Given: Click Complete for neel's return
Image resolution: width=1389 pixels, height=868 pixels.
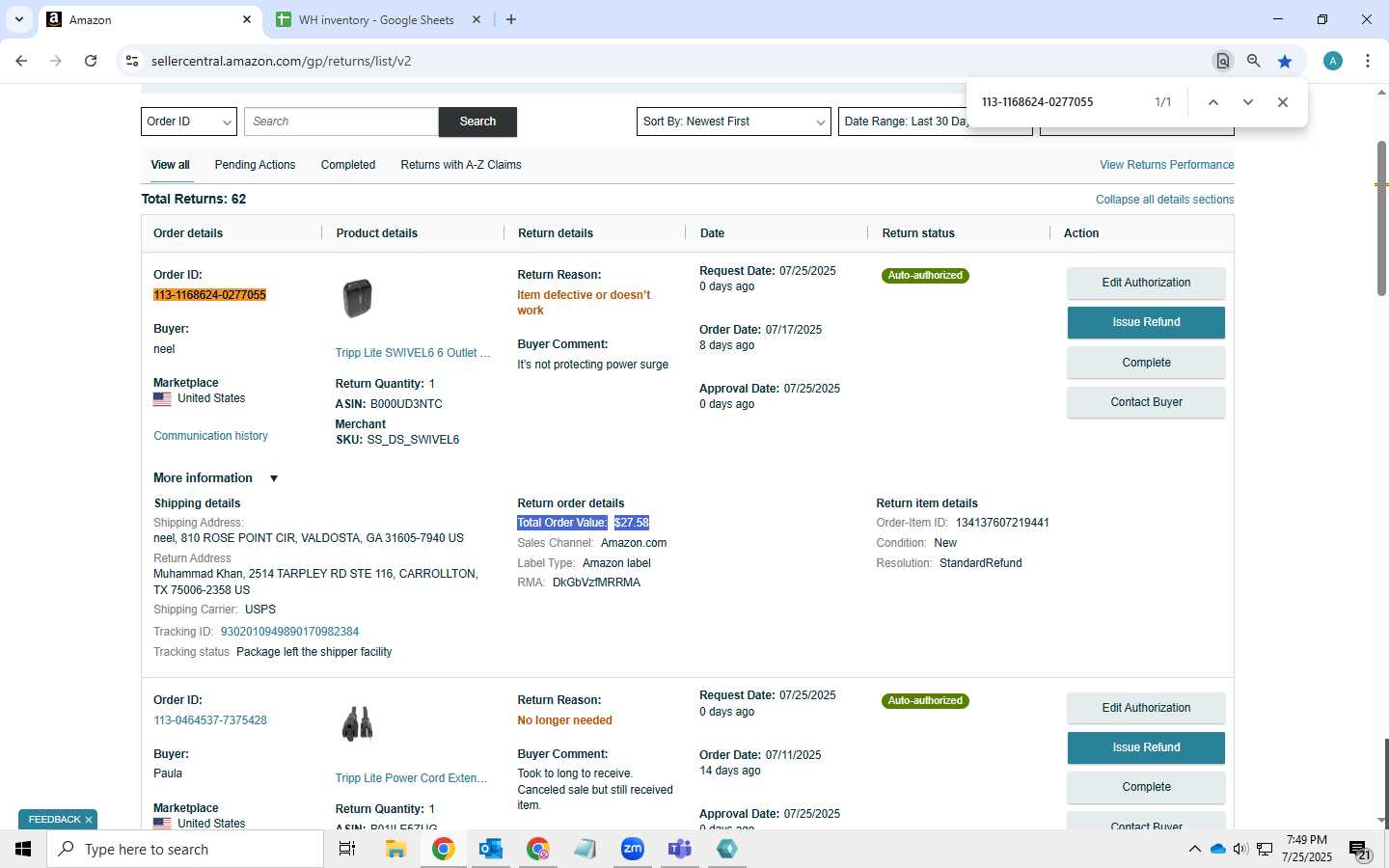Looking at the screenshot, I should pos(1146,363).
